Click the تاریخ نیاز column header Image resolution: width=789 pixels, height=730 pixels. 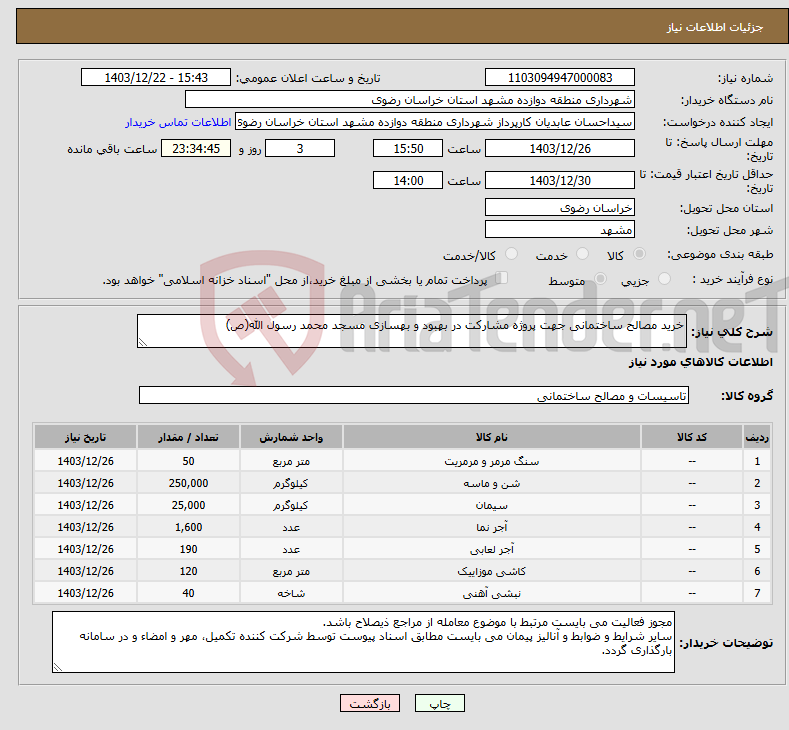[86, 437]
